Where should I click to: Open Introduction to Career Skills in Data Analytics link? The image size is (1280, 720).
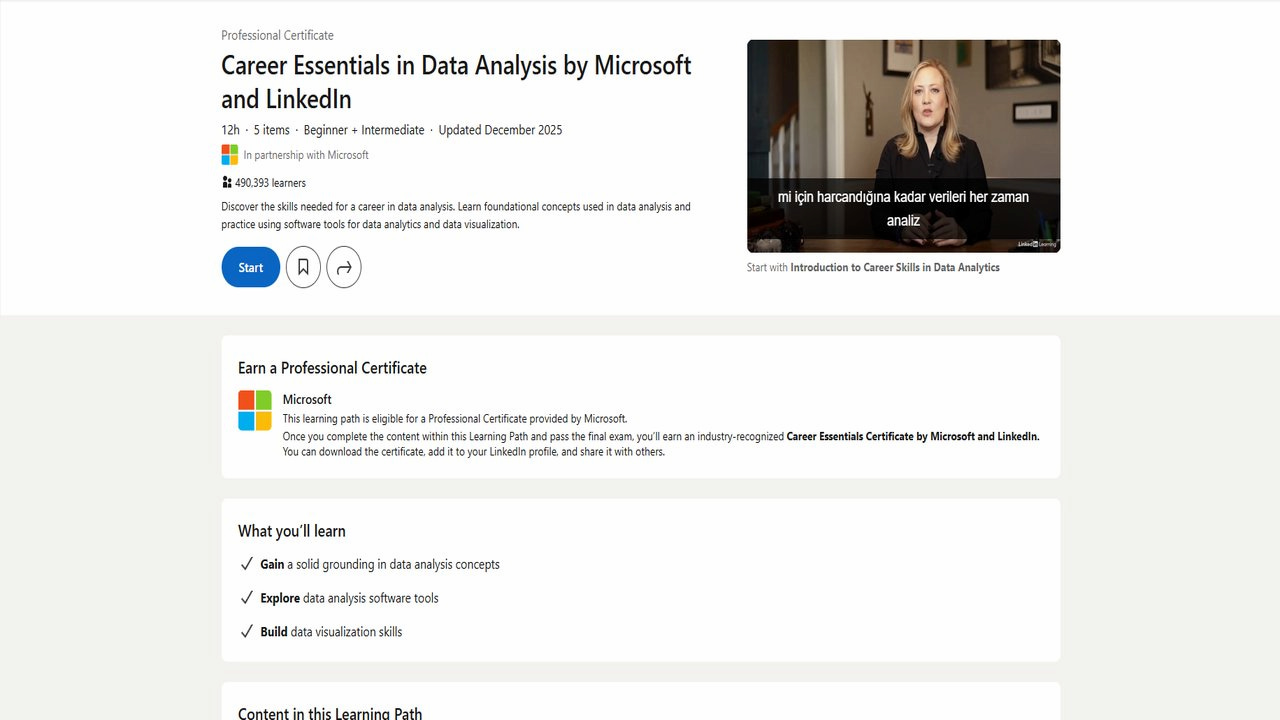pyautogui.click(x=894, y=267)
